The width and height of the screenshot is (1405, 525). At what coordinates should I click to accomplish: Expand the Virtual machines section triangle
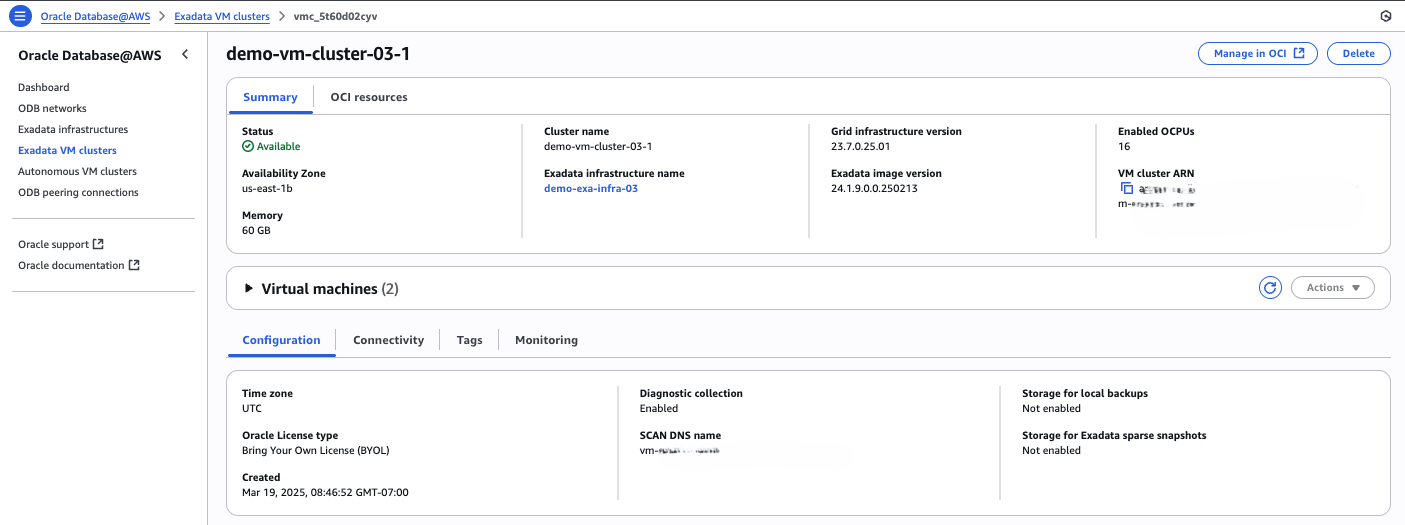pos(249,288)
